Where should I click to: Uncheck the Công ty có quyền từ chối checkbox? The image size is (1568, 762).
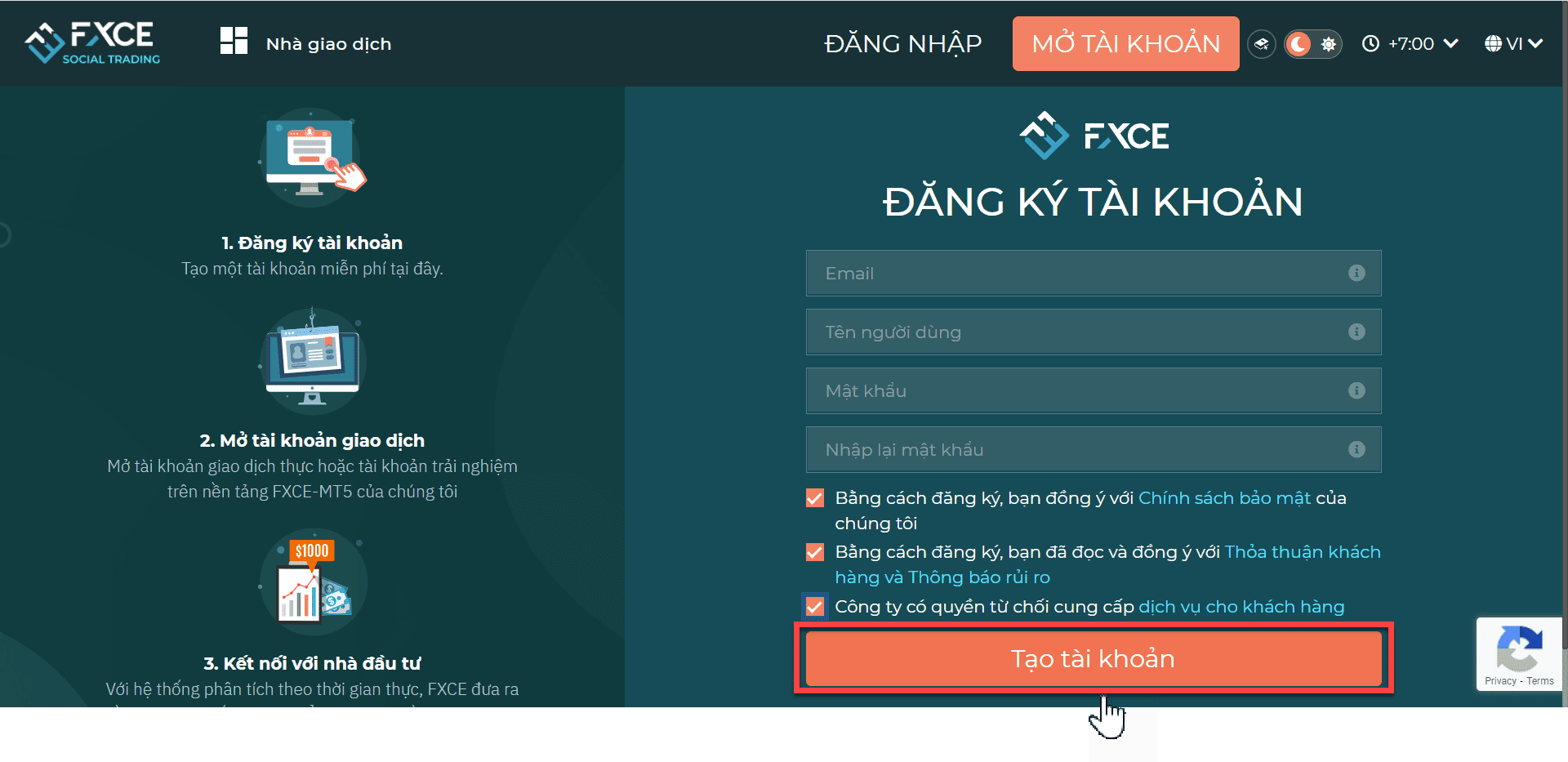pyautogui.click(x=815, y=606)
